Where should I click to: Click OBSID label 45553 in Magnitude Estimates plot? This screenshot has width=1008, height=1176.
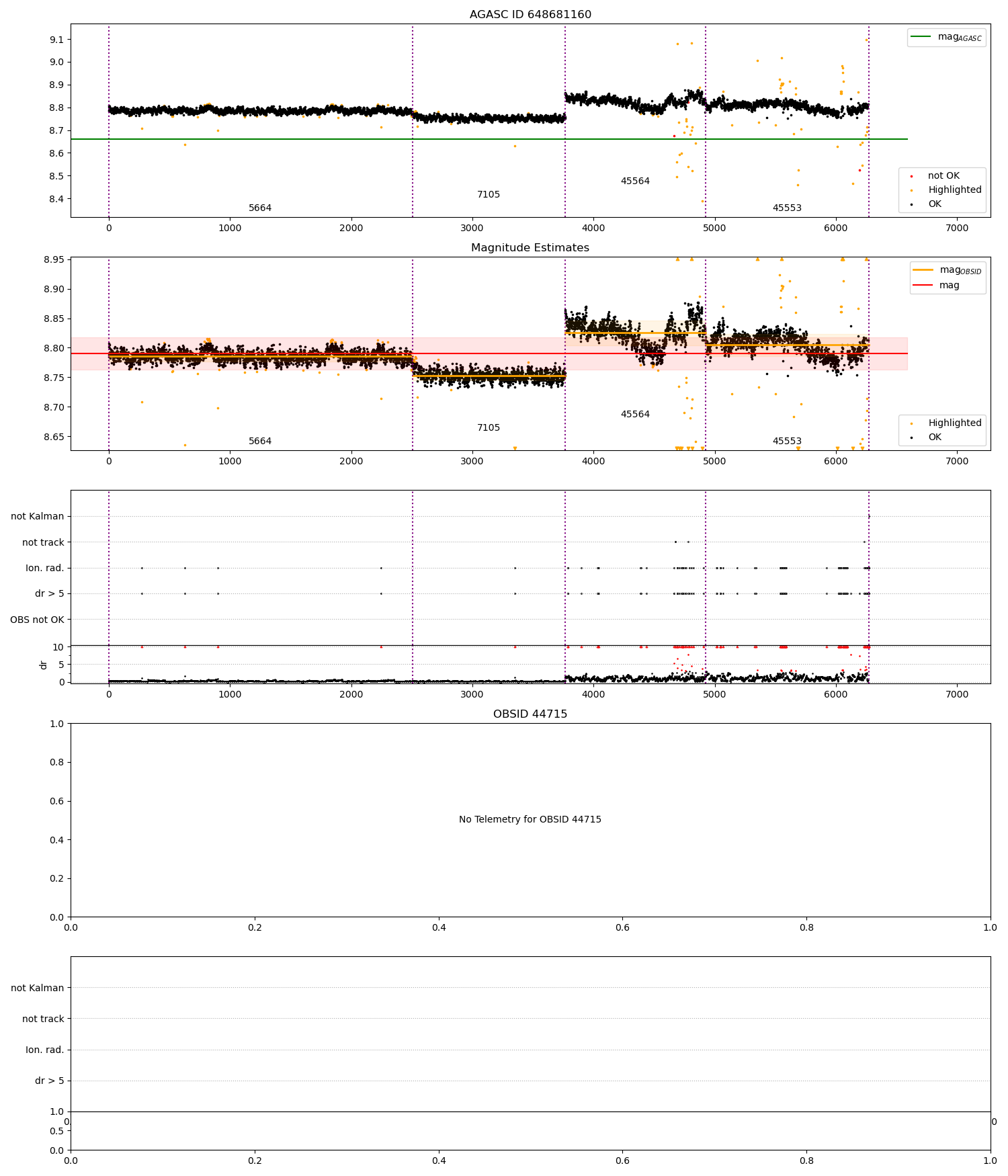(787, 442)
